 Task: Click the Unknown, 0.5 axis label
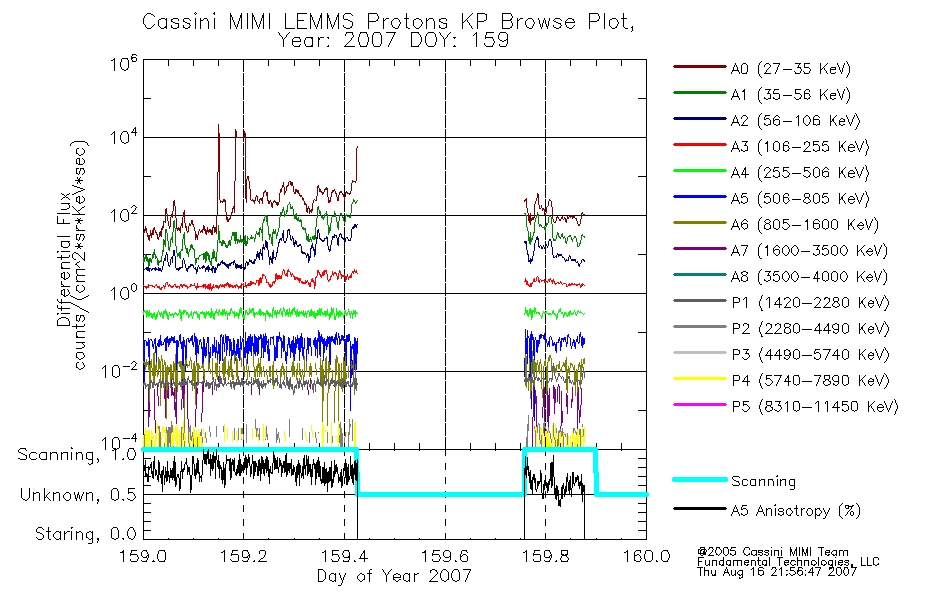78,495
